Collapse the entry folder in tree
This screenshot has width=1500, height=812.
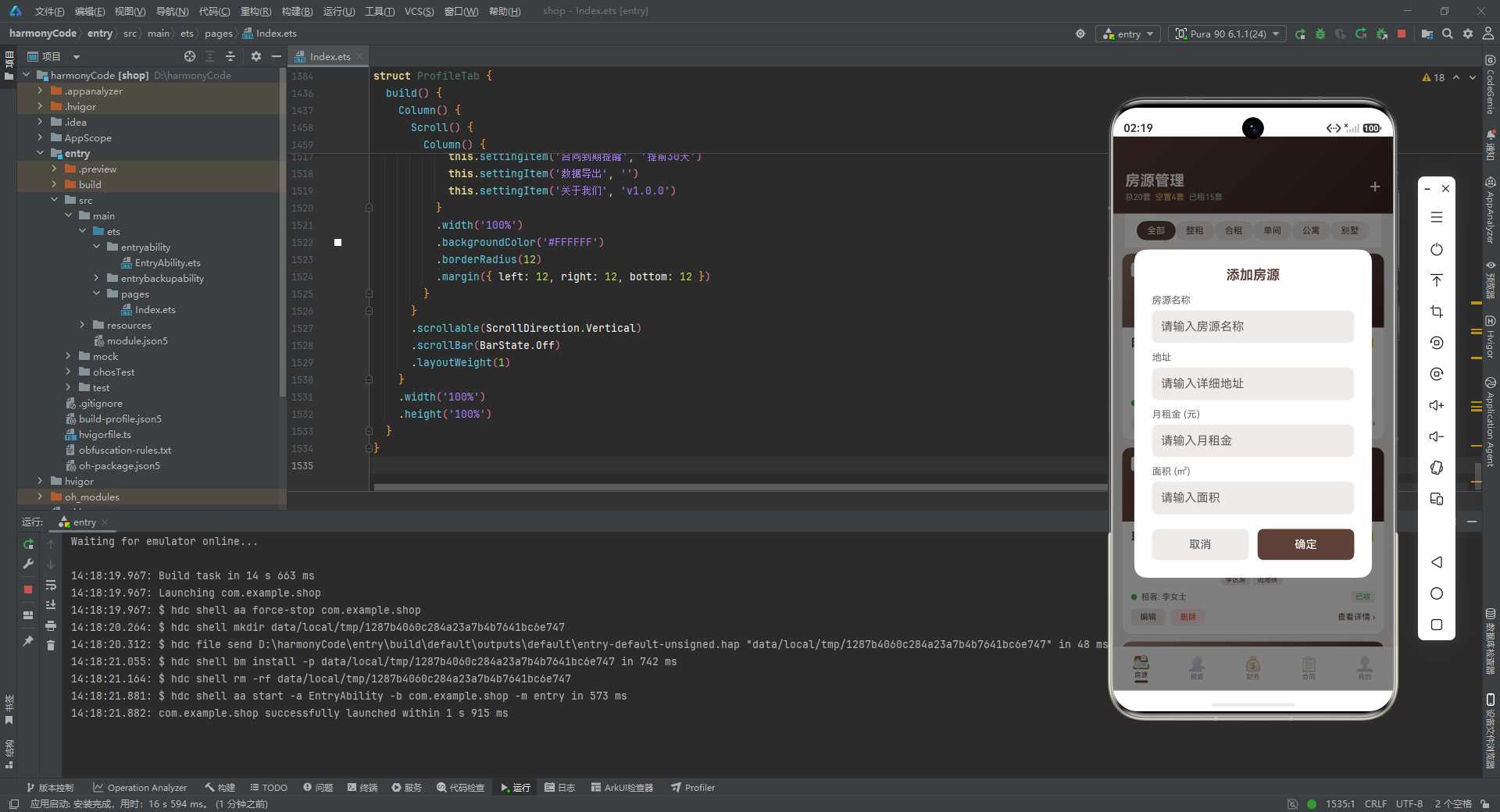[x=40, y=153]
